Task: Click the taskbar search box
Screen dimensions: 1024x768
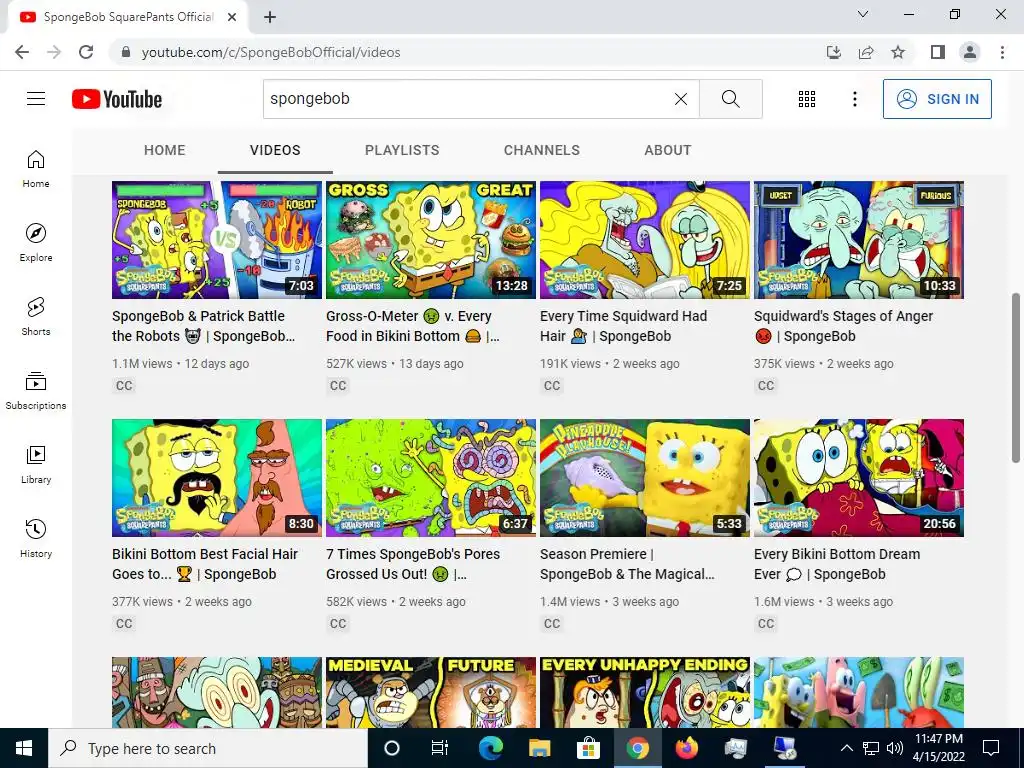Action: click(x=208, y=748)
